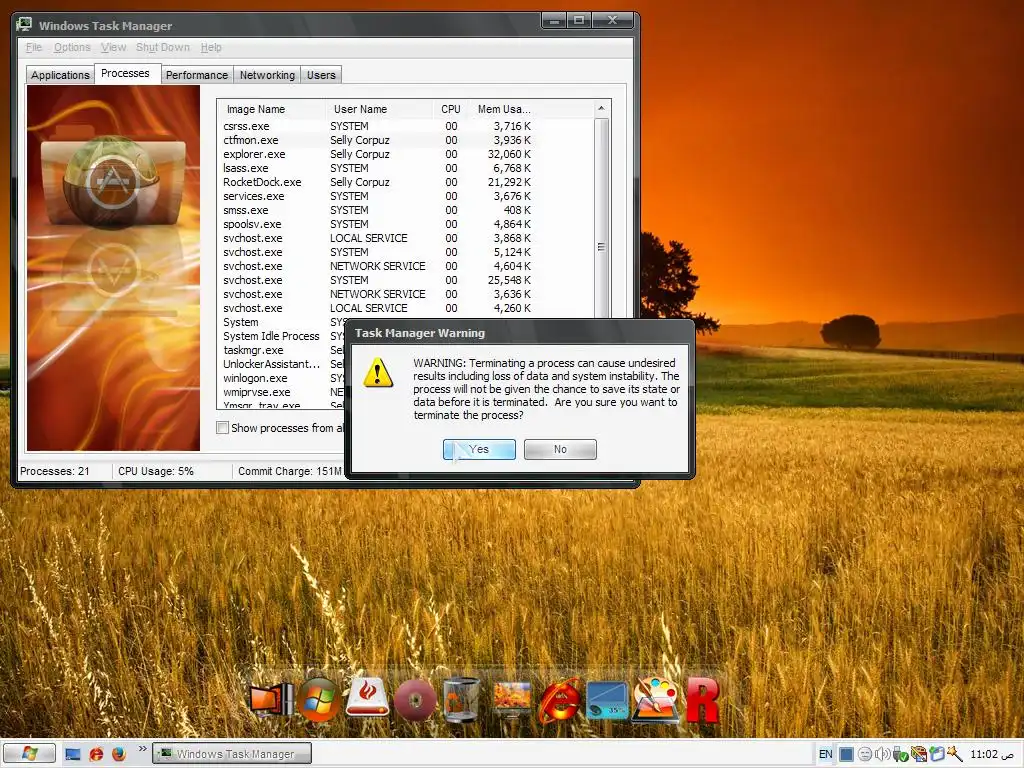1024x768 pixels.
Task: Click the EN language indicator
Action: [x=825, y=754]
